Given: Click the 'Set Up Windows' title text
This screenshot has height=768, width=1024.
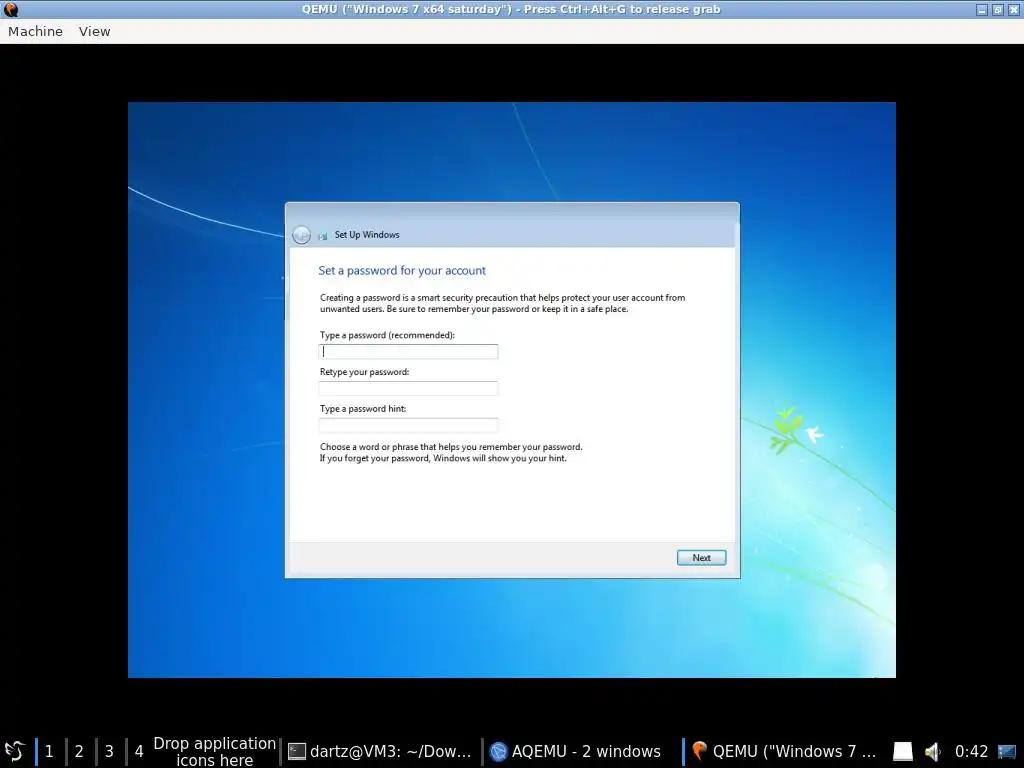Looking at the screenshot, I should (x=367, y=234).
